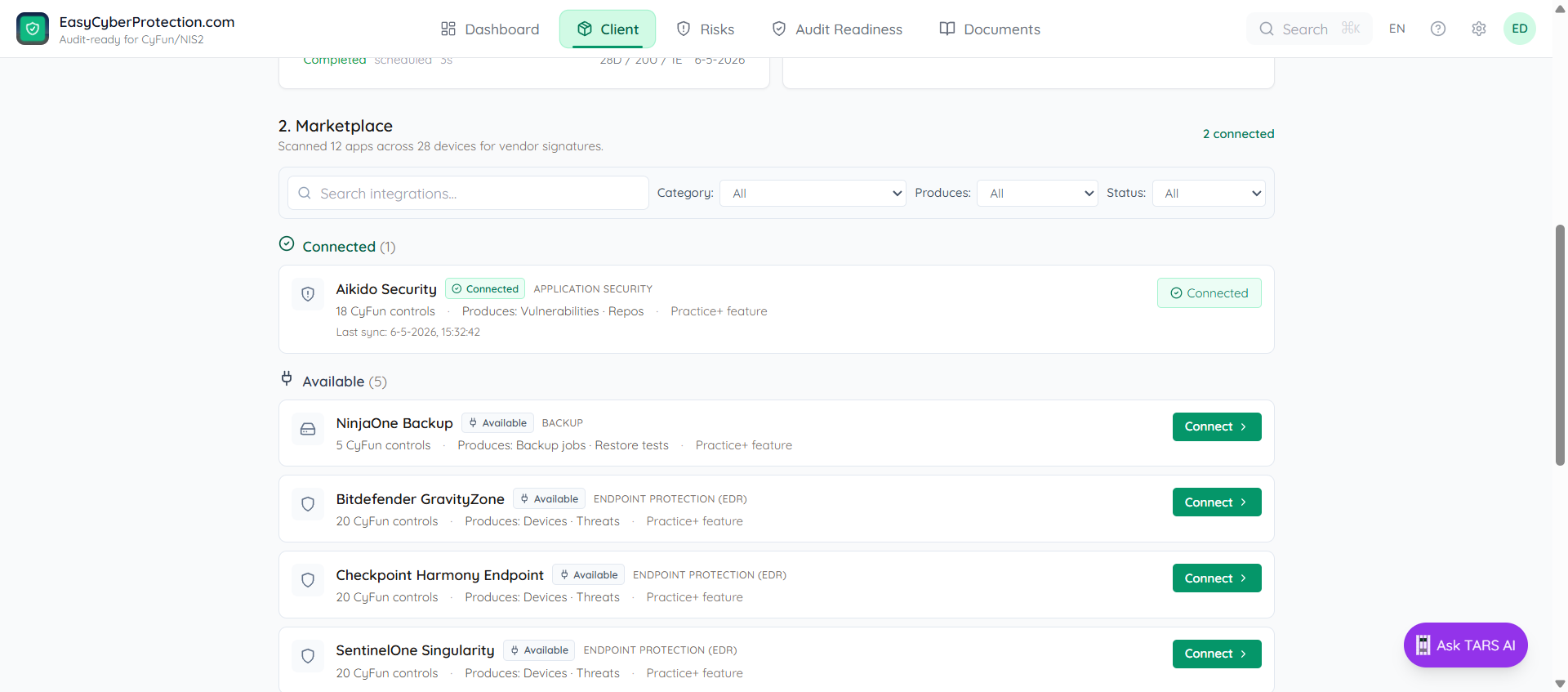The height and width of the screenshot is (692, 1568).
Task: Click the Checkpoint Harmony Endpoint shield icon
Action: 308,580
